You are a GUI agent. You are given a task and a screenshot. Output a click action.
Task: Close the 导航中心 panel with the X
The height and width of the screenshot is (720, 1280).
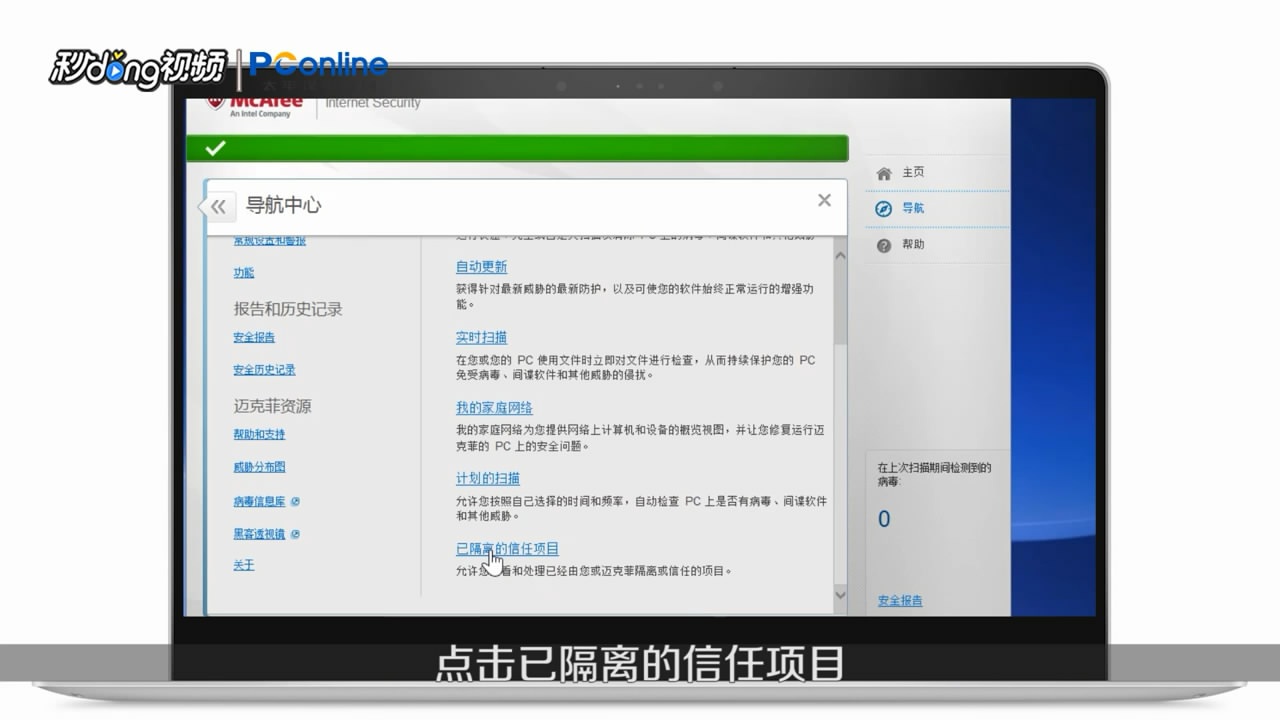click(824, 200)
